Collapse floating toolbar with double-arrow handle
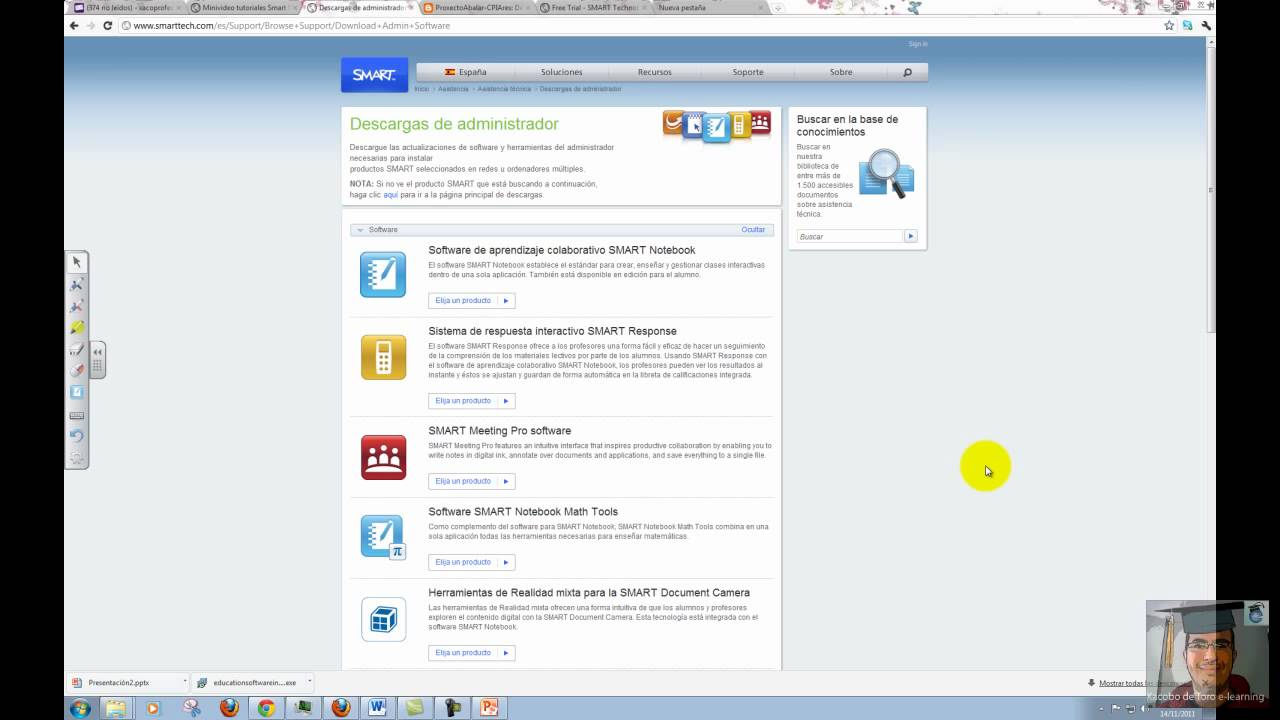Image resolution: width=1280 pixels, height=720 pixels. point(97,352)
